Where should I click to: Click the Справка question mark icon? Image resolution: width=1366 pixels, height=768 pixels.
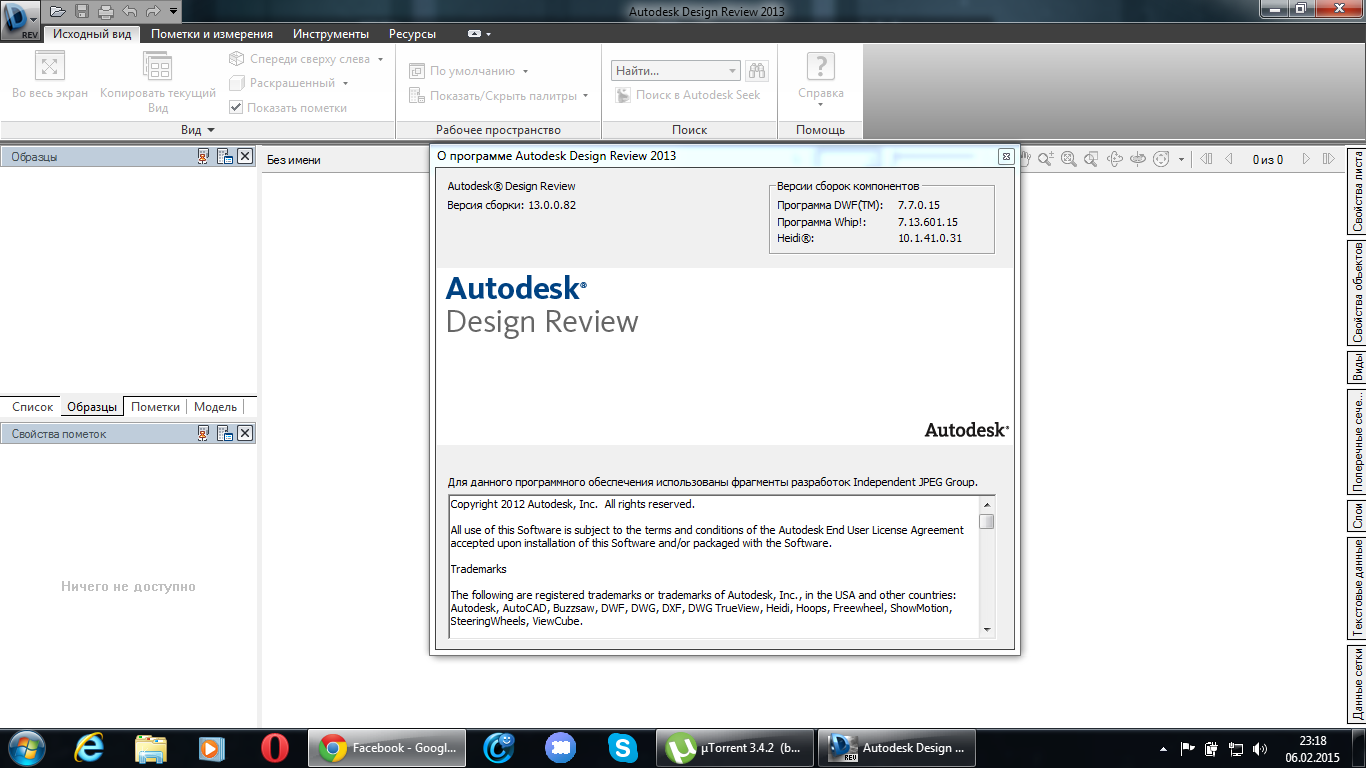tap(821, 66)
